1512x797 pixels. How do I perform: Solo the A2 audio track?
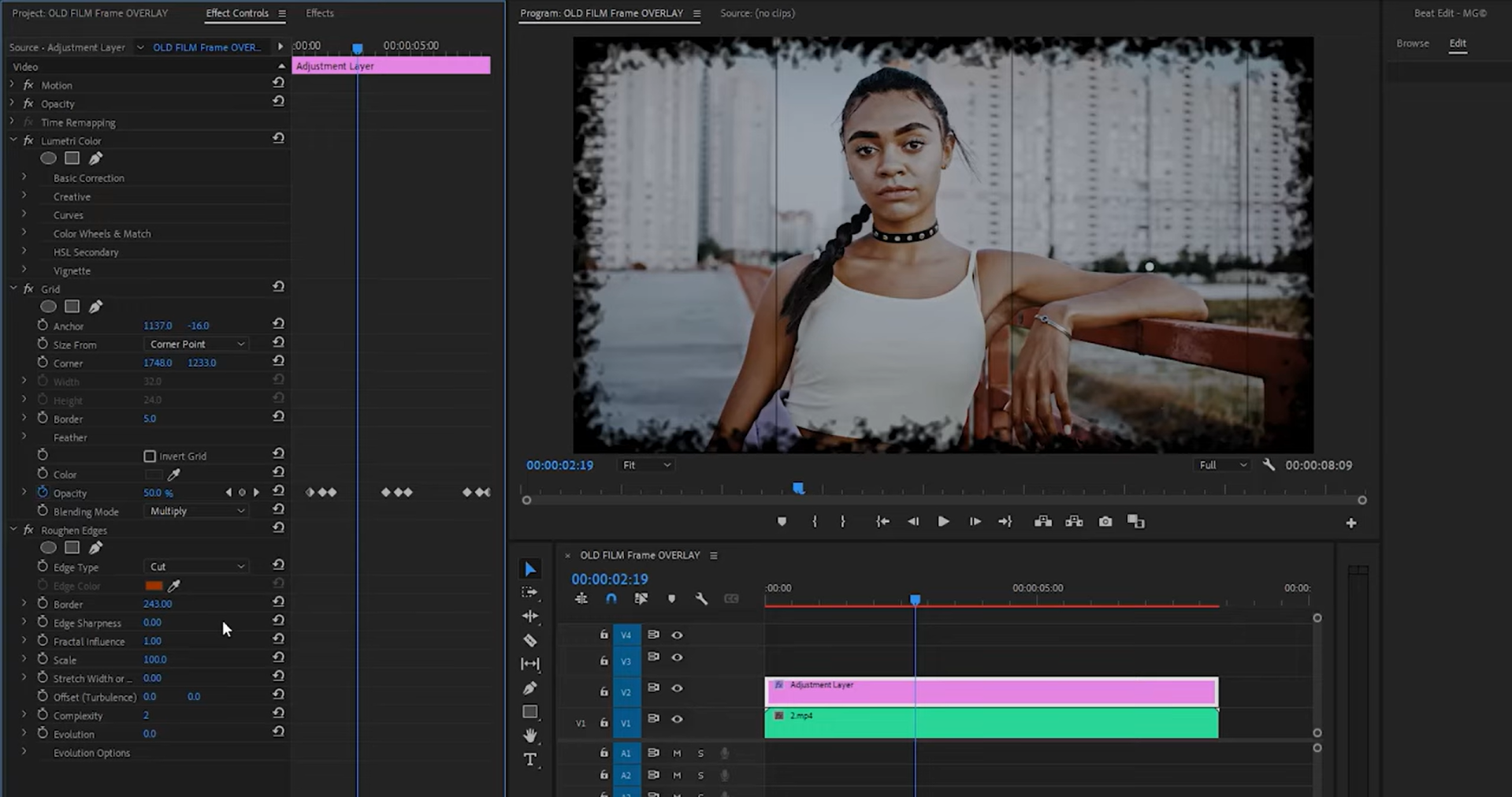coord(700,775)
